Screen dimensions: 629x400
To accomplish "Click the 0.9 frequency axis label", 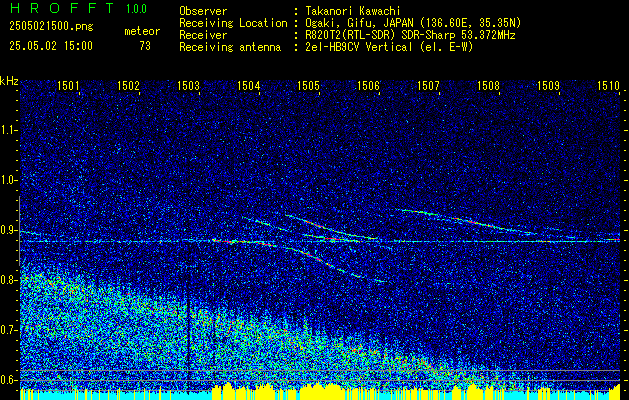I will coord(9,230).
